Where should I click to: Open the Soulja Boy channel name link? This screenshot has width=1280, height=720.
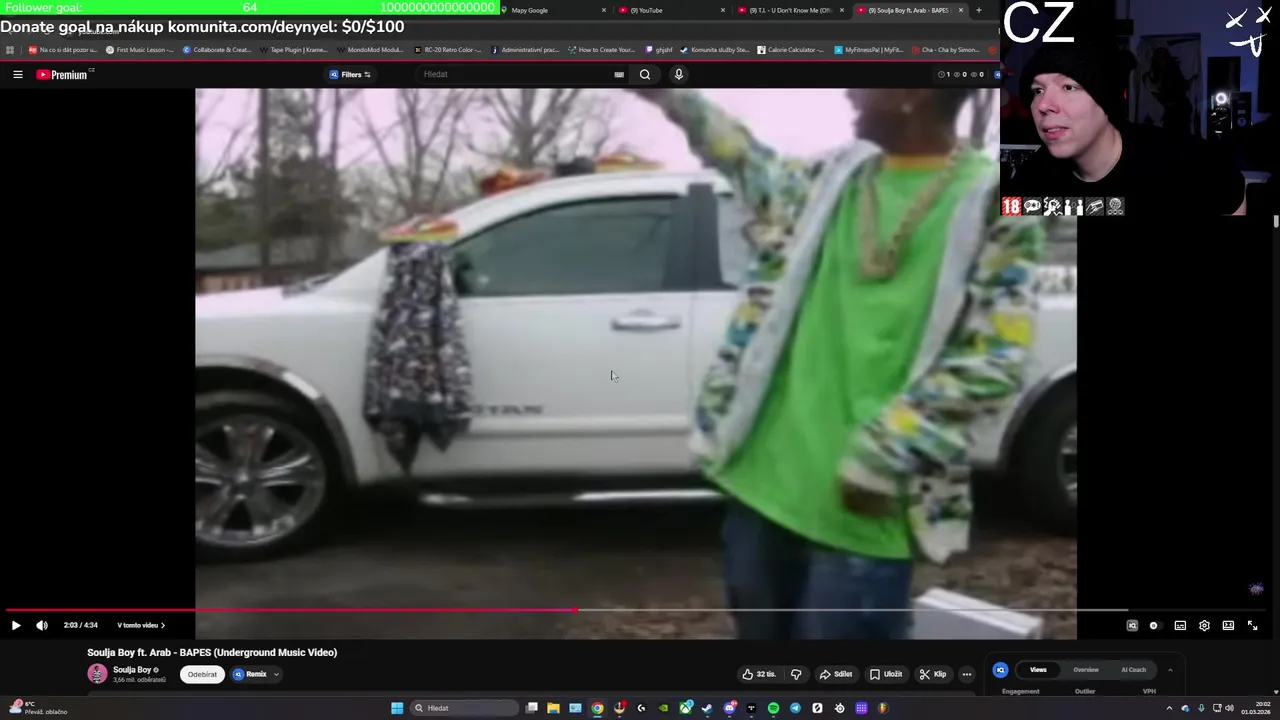pos(132,670)
